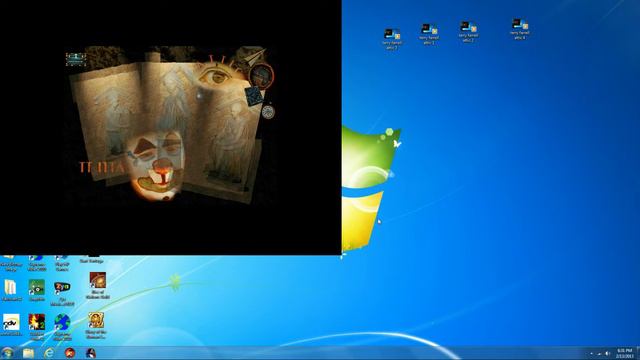Click the dark penguin-like taskbar icon
The image size is (640, 360).
[x=91, y=353]
